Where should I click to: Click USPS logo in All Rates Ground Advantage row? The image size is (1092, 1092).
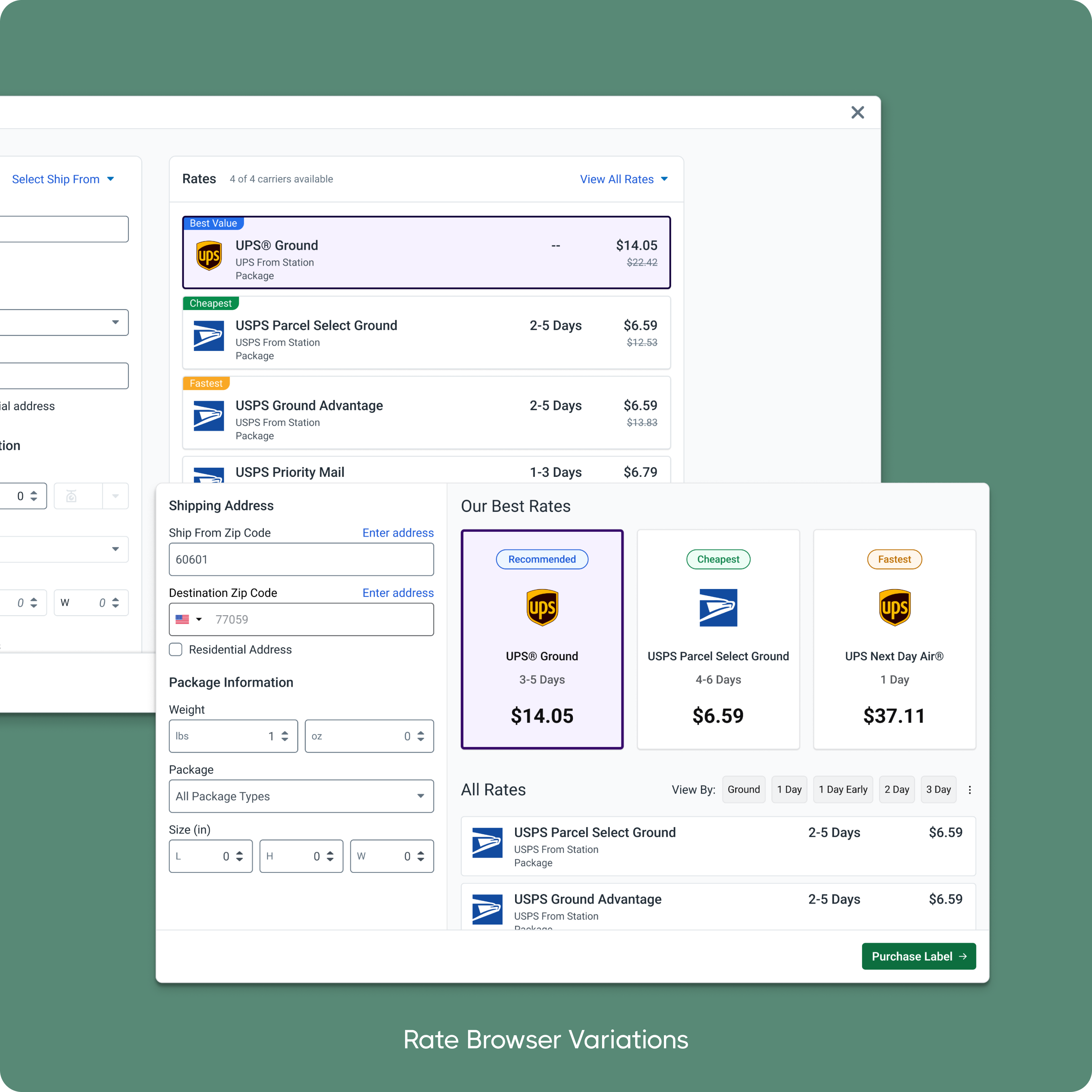[487, 909]
